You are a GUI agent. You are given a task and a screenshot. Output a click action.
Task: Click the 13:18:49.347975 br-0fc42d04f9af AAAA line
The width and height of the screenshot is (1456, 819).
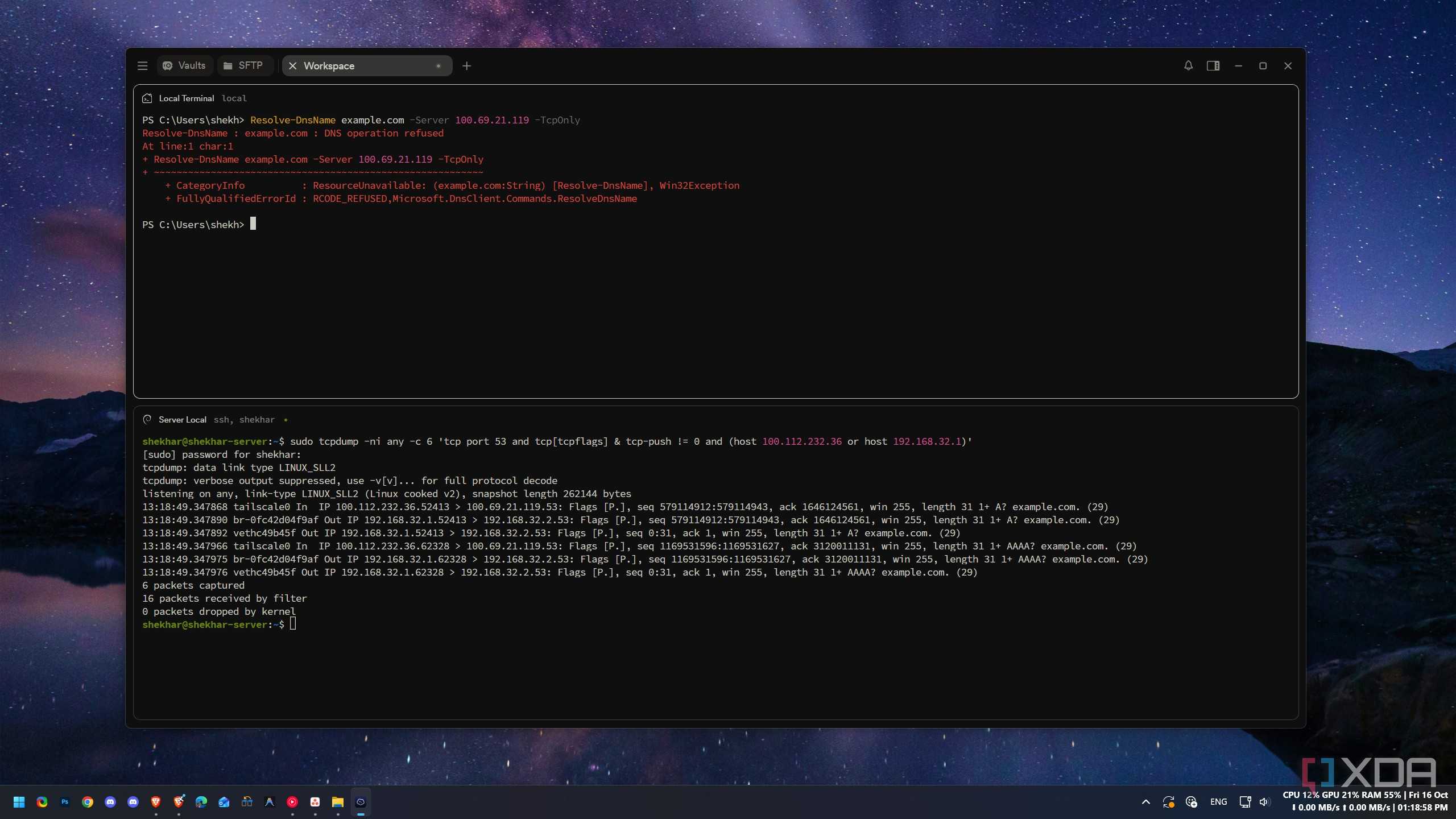645,559
